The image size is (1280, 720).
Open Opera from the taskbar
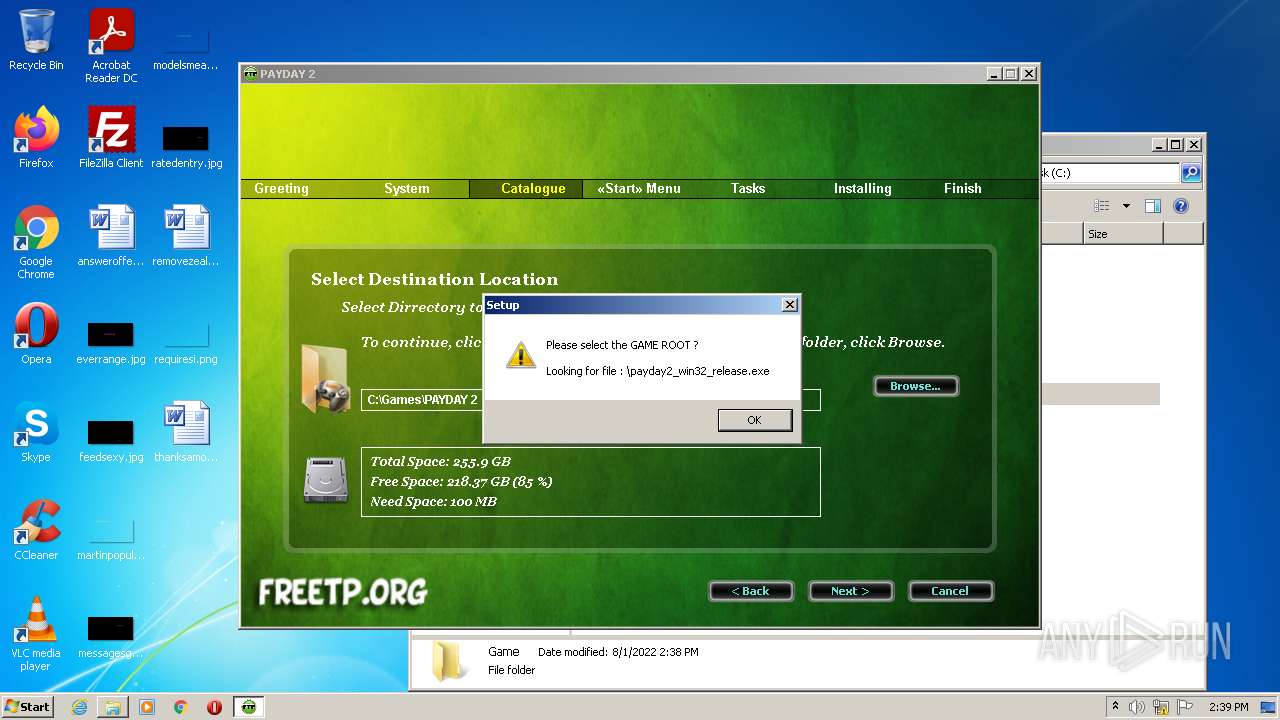[x=214, y=707]
